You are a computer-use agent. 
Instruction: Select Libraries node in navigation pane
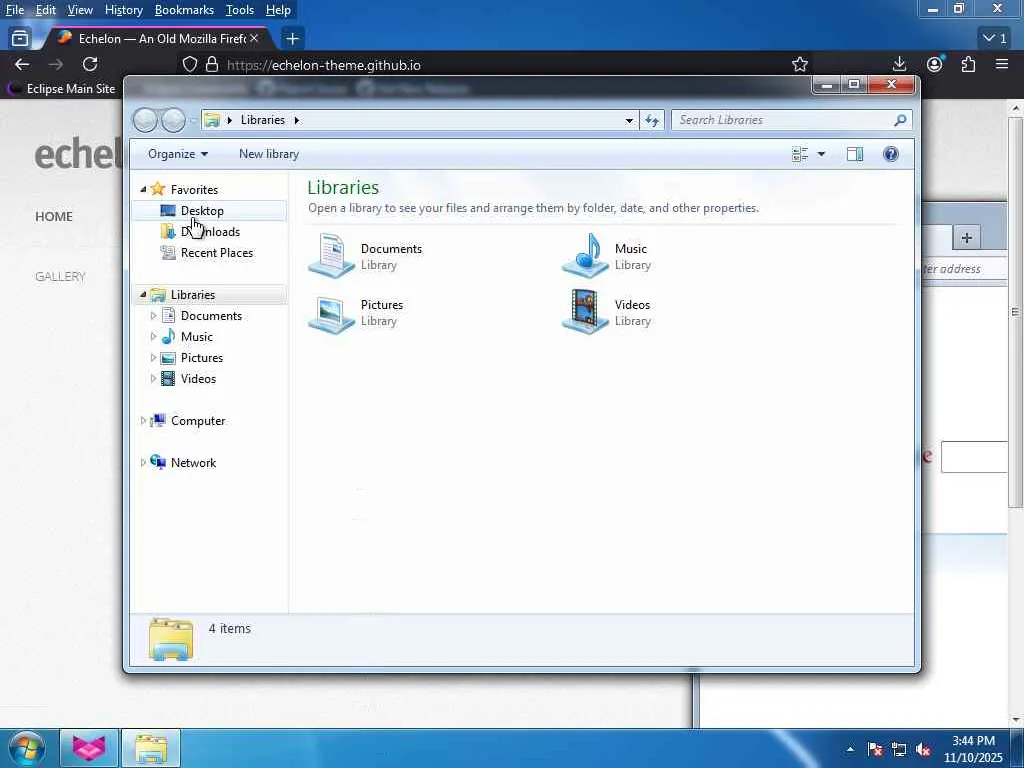(x=193, y=295)
